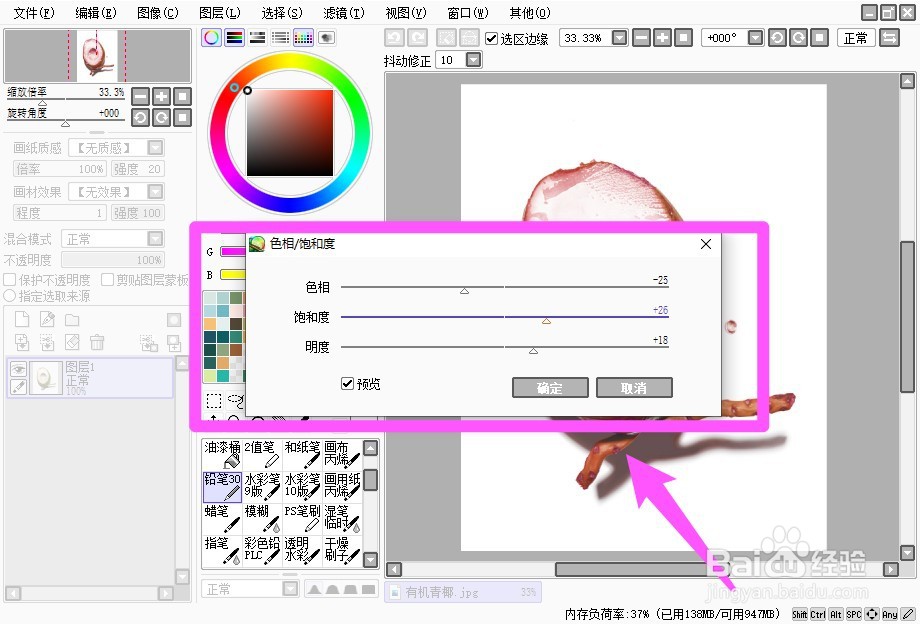Open the 文件(F) menu

pyautogui.click(x=34, y=13)
